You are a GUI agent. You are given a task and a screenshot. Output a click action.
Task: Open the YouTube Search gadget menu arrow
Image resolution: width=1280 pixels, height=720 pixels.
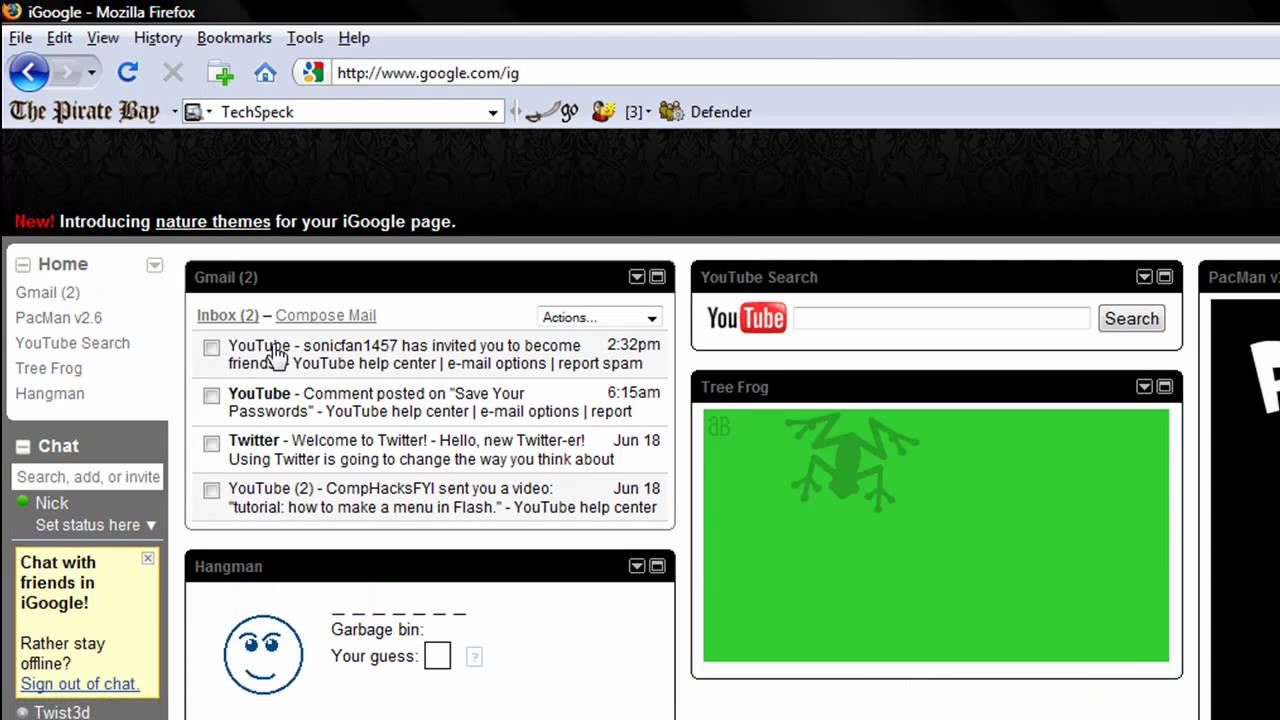1144,277
